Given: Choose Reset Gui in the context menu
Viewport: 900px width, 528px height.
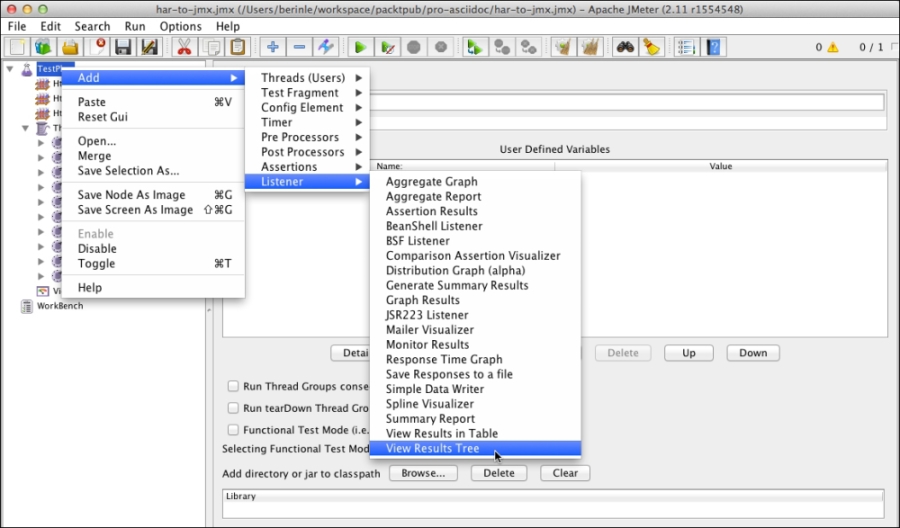Looking at the screenshot, I should tap(153, 117).
